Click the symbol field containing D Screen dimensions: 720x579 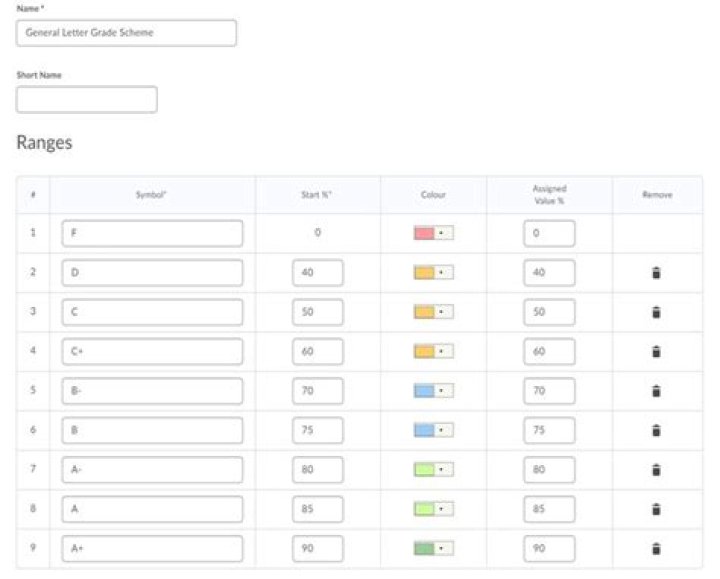click(x=152, y=273)
